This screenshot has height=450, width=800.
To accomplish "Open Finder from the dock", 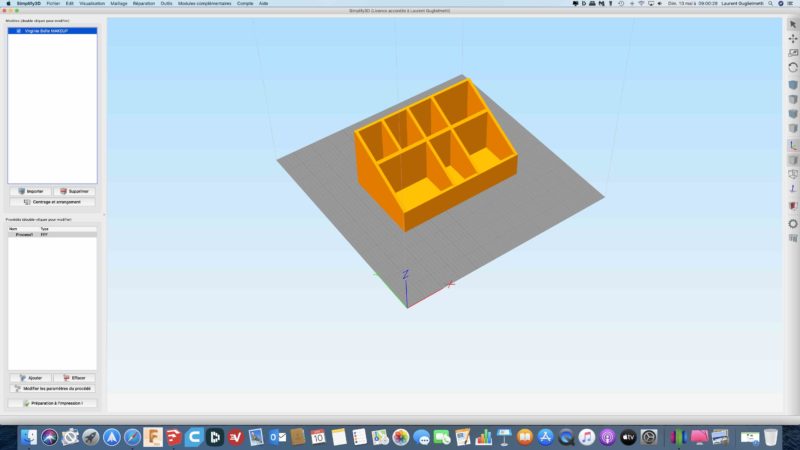I will (29, 437).
